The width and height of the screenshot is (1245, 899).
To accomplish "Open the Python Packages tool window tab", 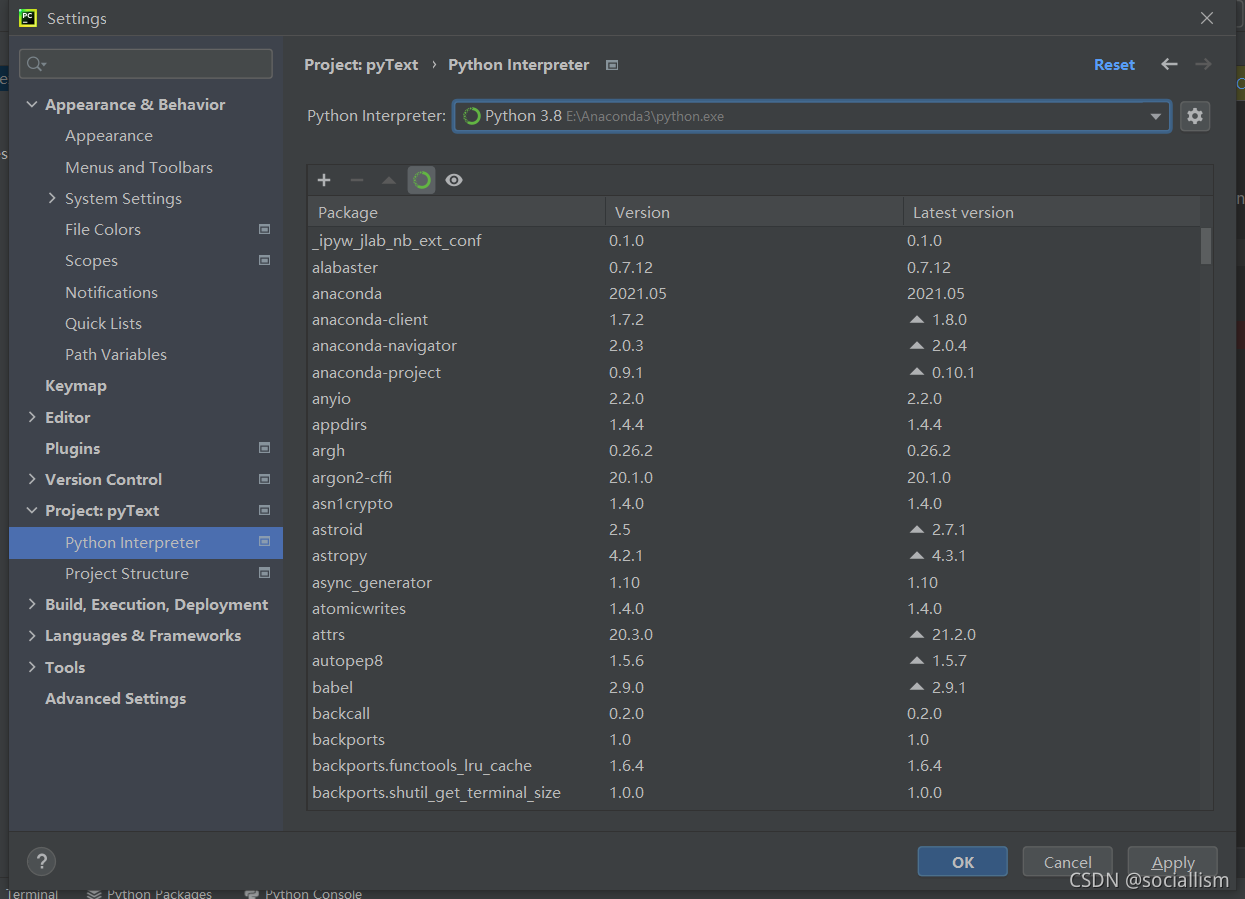I will click(x=150, y=893).
